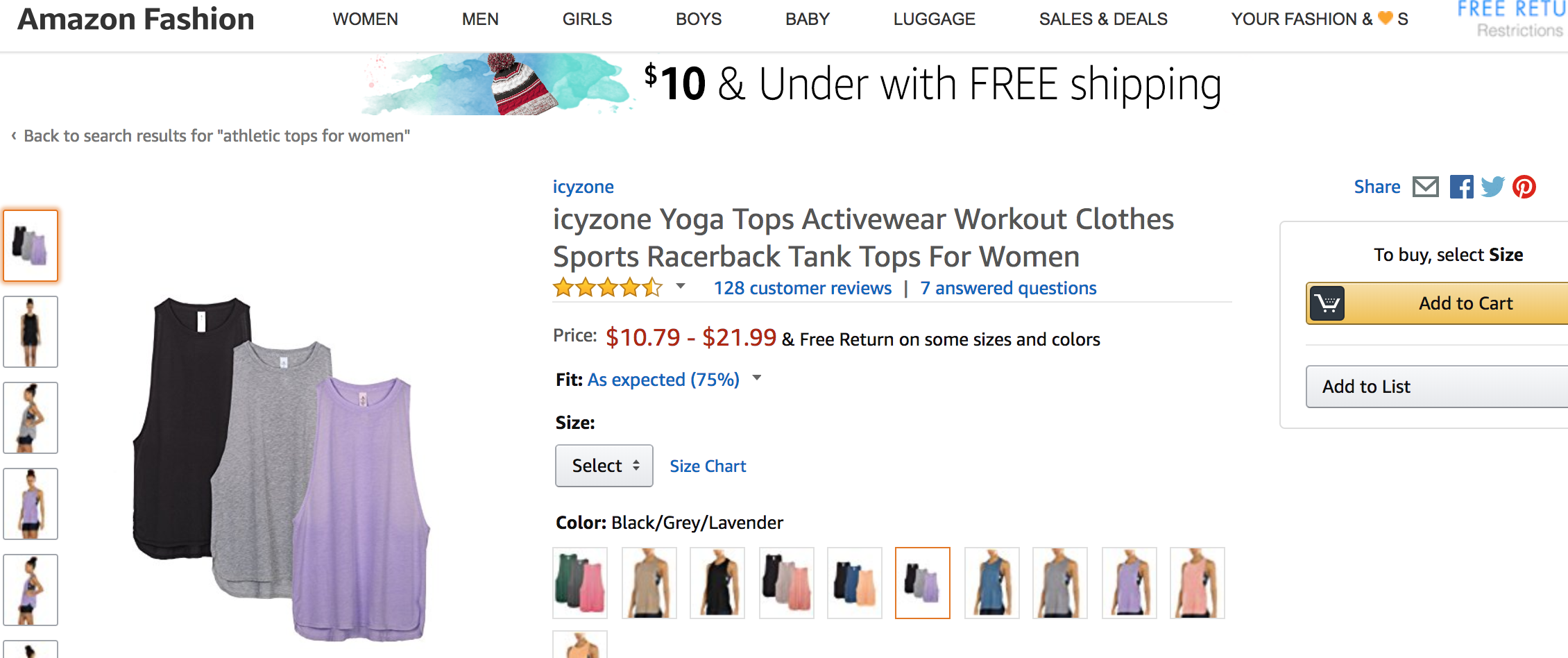Viewport: 1568px width, 658px height.
Task: Expand the Fit 'As expected (75%)' dropdown
Action: (756, 379)
